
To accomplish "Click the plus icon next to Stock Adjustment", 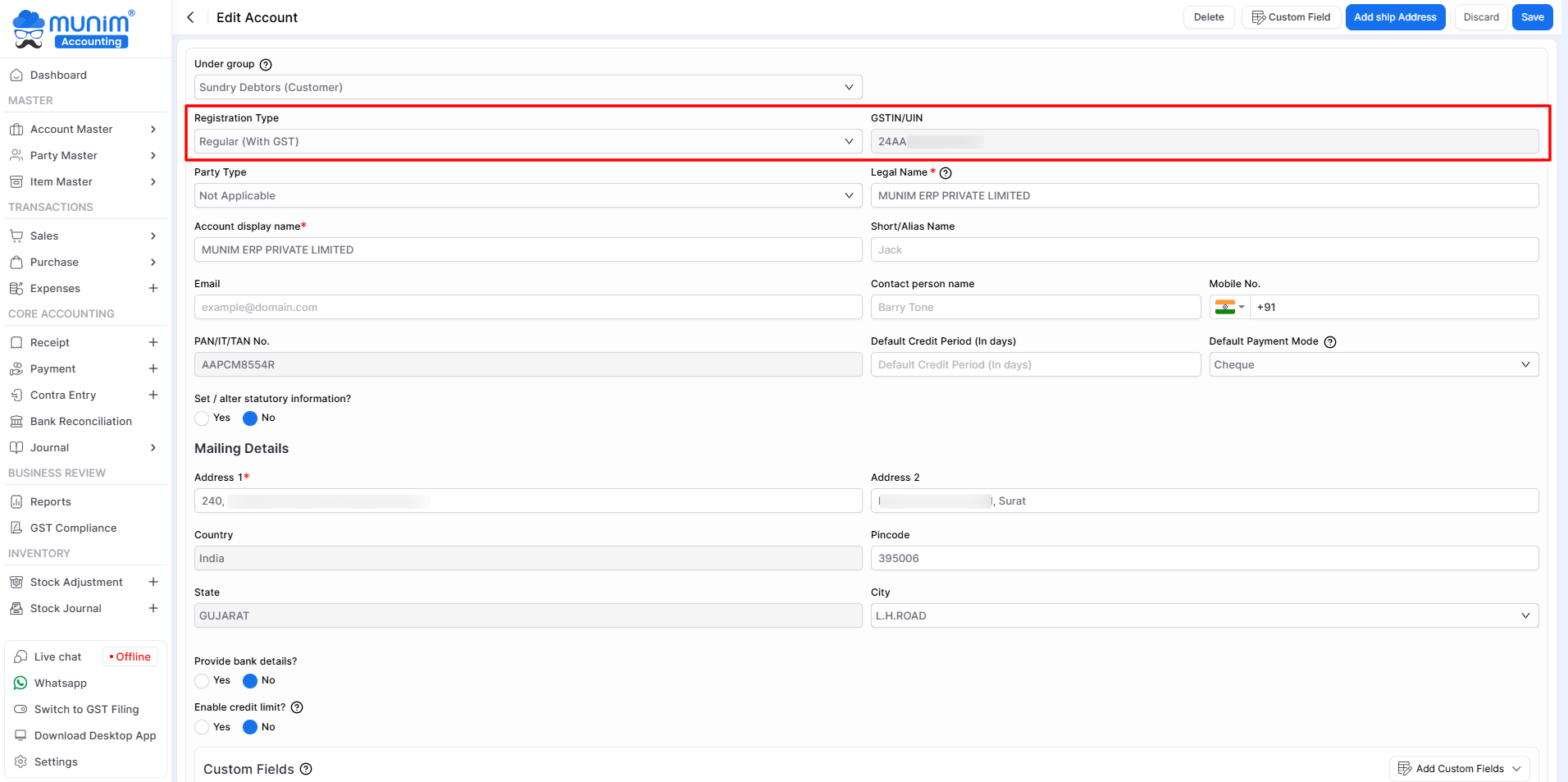I will pos(153,582).
